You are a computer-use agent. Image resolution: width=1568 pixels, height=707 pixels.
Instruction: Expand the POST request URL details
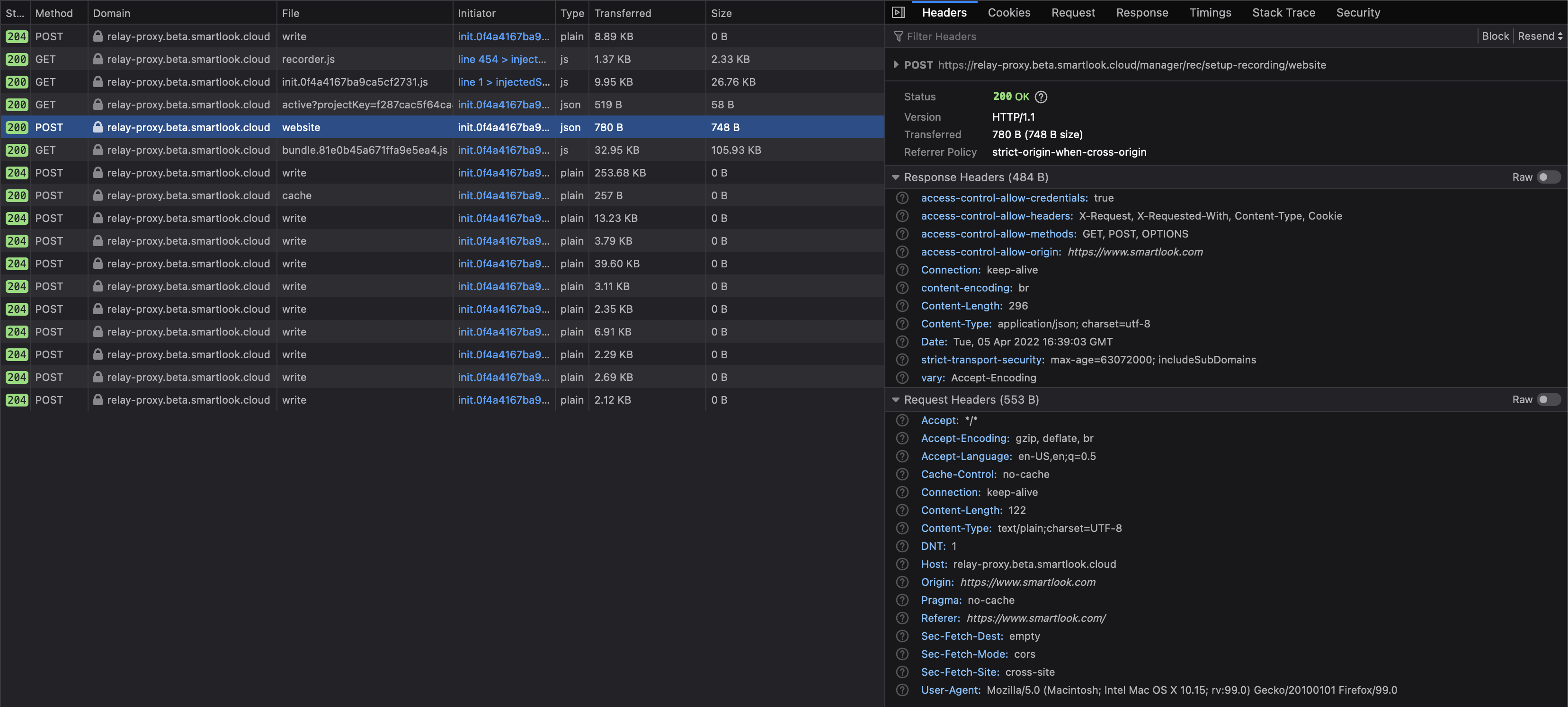895,64
